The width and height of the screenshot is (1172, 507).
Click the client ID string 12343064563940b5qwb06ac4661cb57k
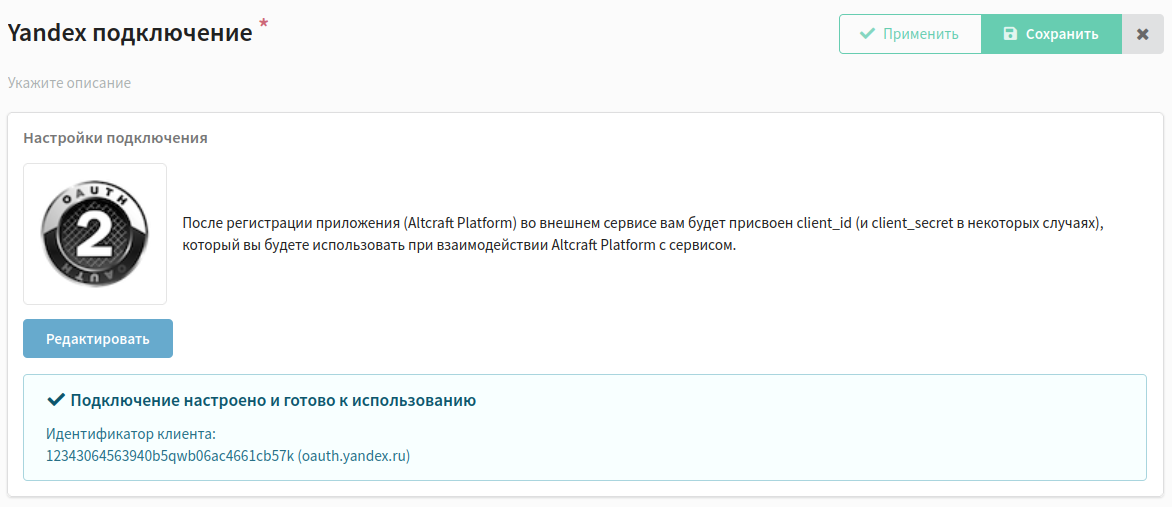tap(170, 455)
